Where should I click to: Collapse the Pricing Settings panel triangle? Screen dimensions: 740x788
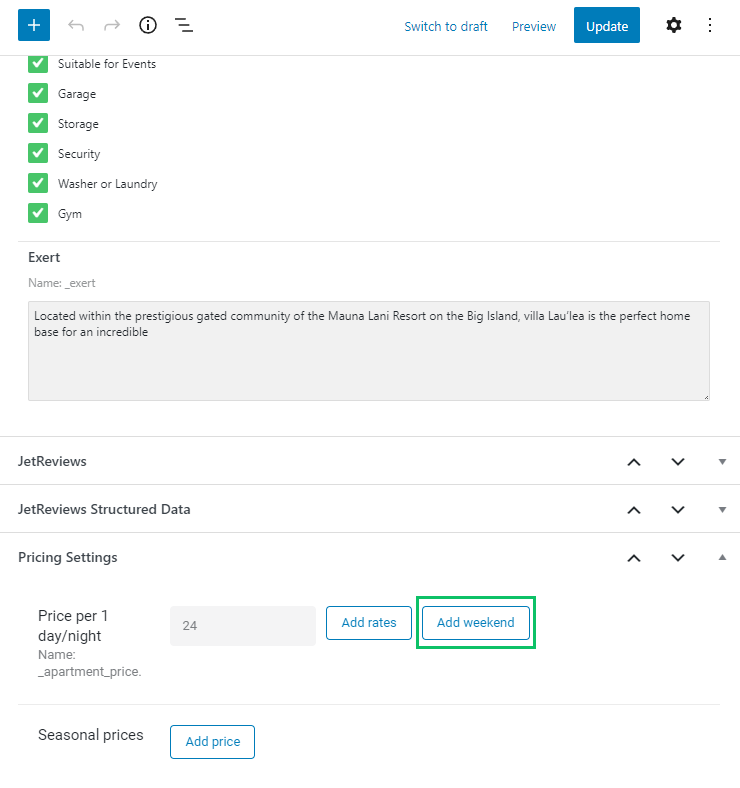(x=722, y=557)
